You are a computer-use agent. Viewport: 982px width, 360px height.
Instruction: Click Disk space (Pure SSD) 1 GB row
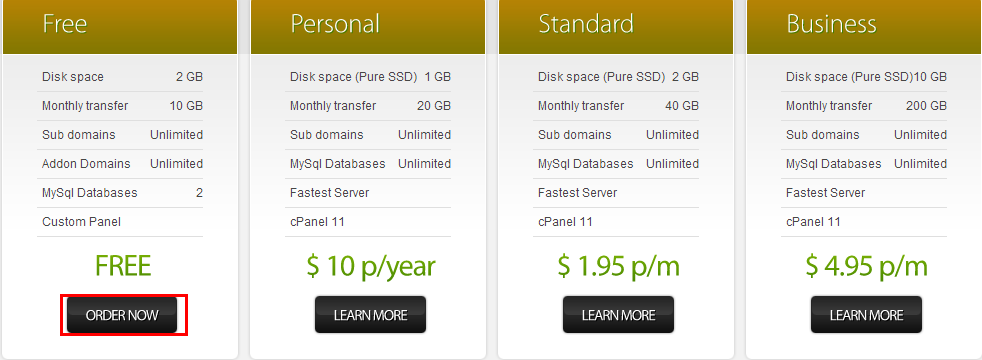tap(368, 77)
